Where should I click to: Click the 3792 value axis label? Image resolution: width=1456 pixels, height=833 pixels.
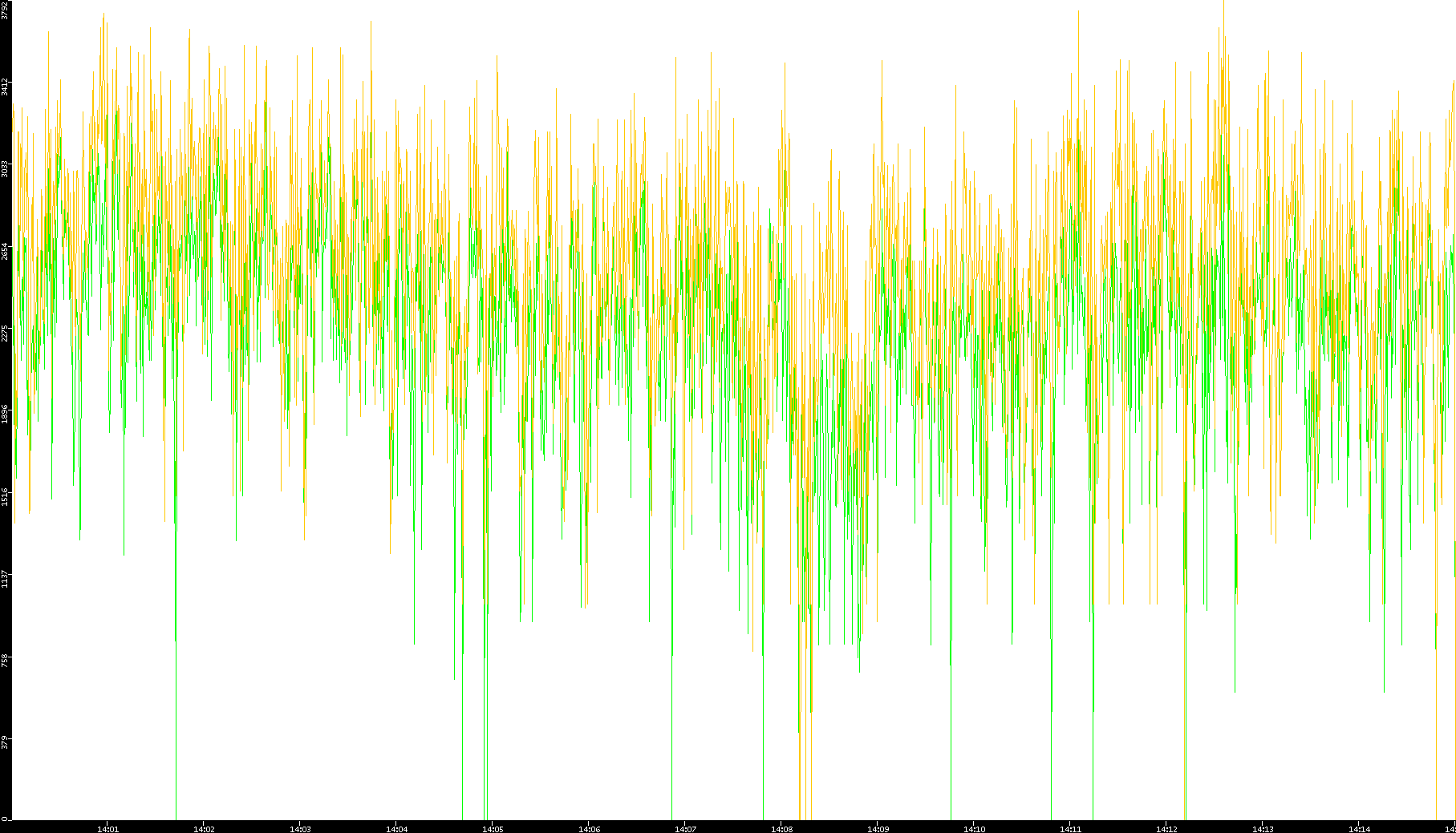click(6, 10)
